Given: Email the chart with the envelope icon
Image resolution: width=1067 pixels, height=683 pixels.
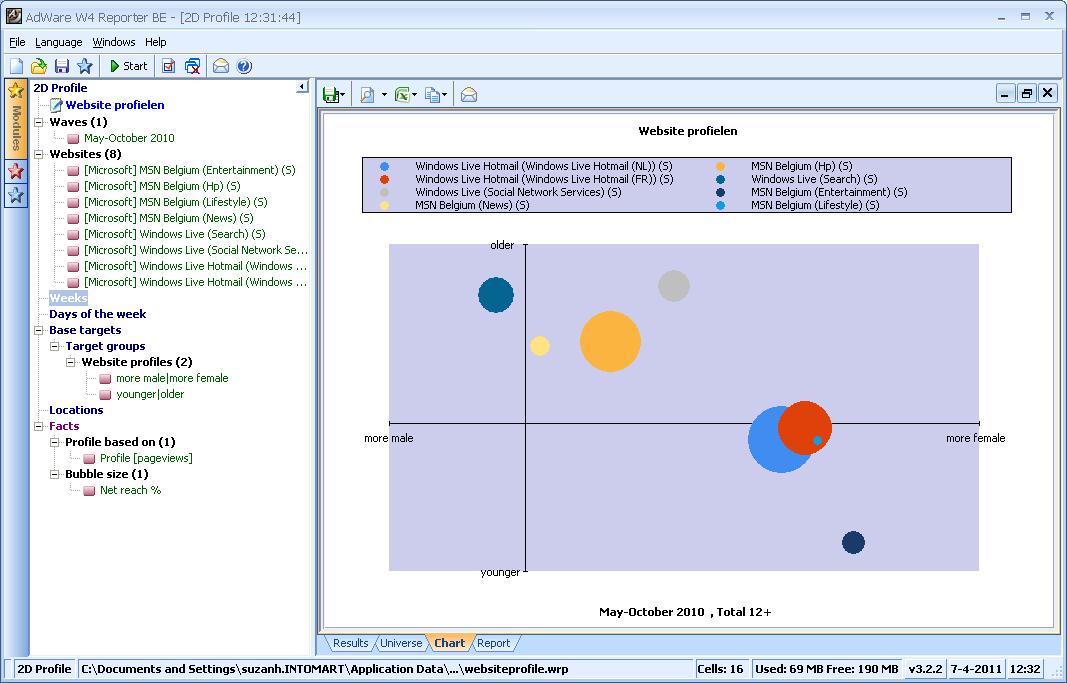Looking at the screenshot, I should (469, 95).
